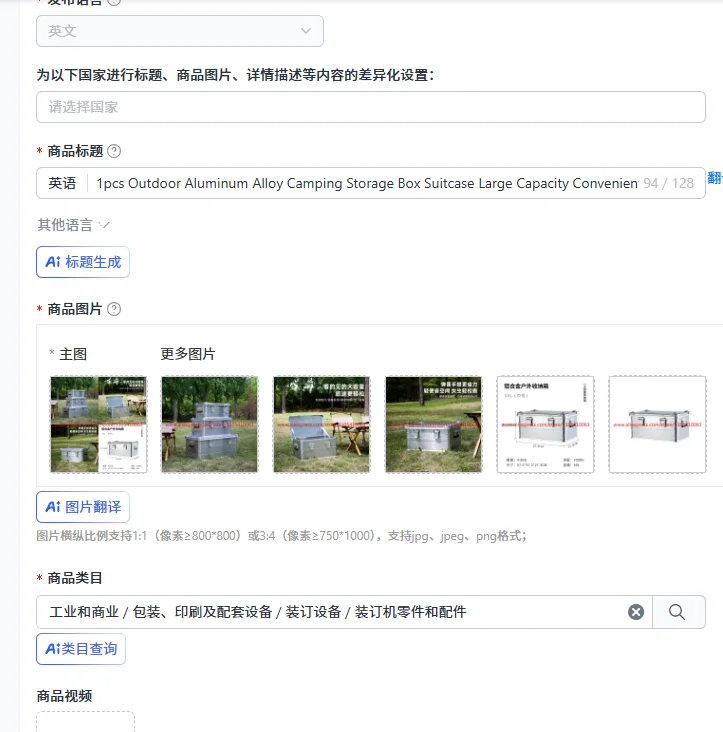The width and height of the screenshot is (723, 732).
Task: Click the 请选择国家 country selection field
Action: tap(371, 107)
